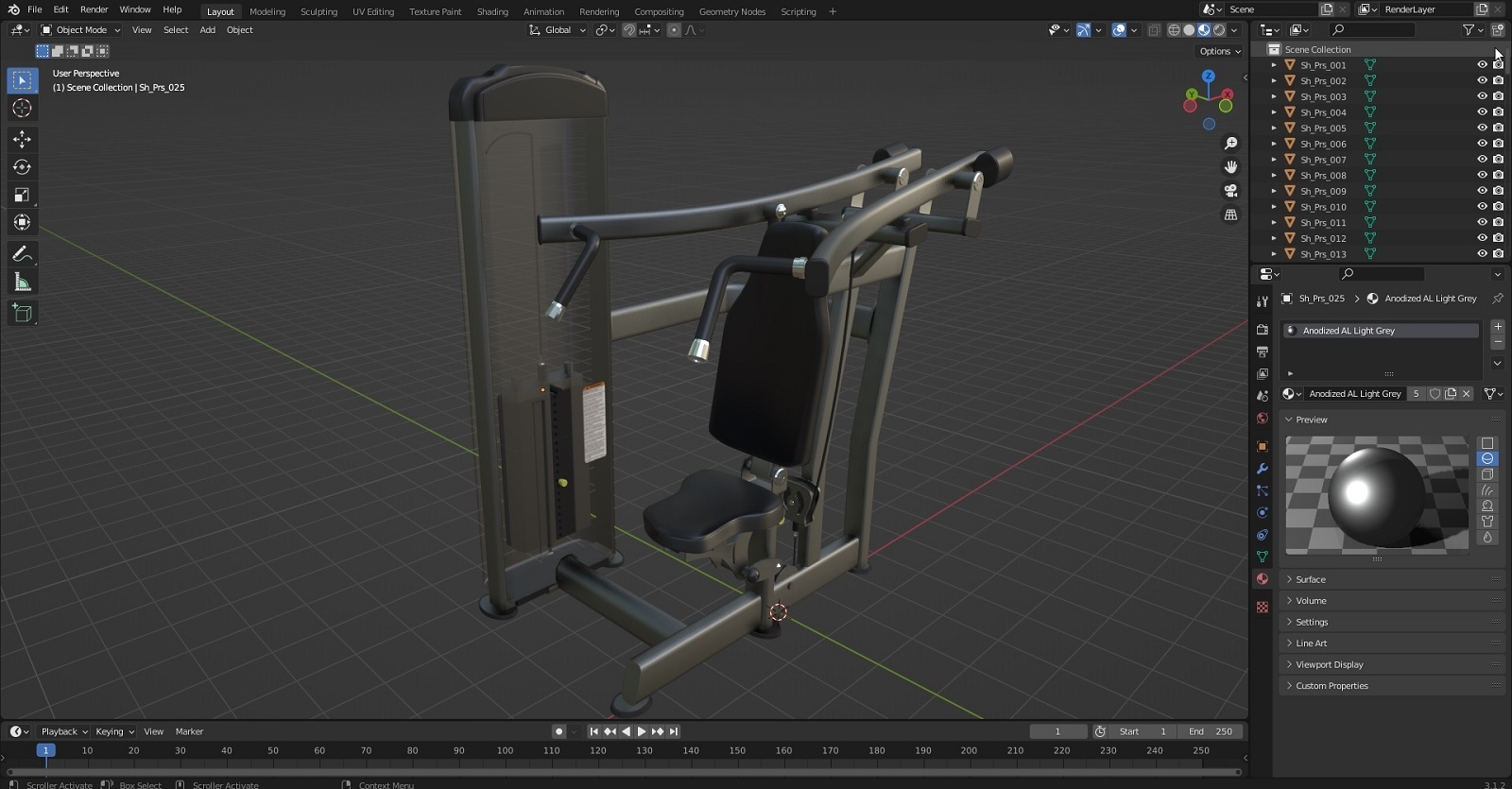
Task: Disable rendering for Sh_Prs_007 camera icon
Action: (x=1498, y=160)
